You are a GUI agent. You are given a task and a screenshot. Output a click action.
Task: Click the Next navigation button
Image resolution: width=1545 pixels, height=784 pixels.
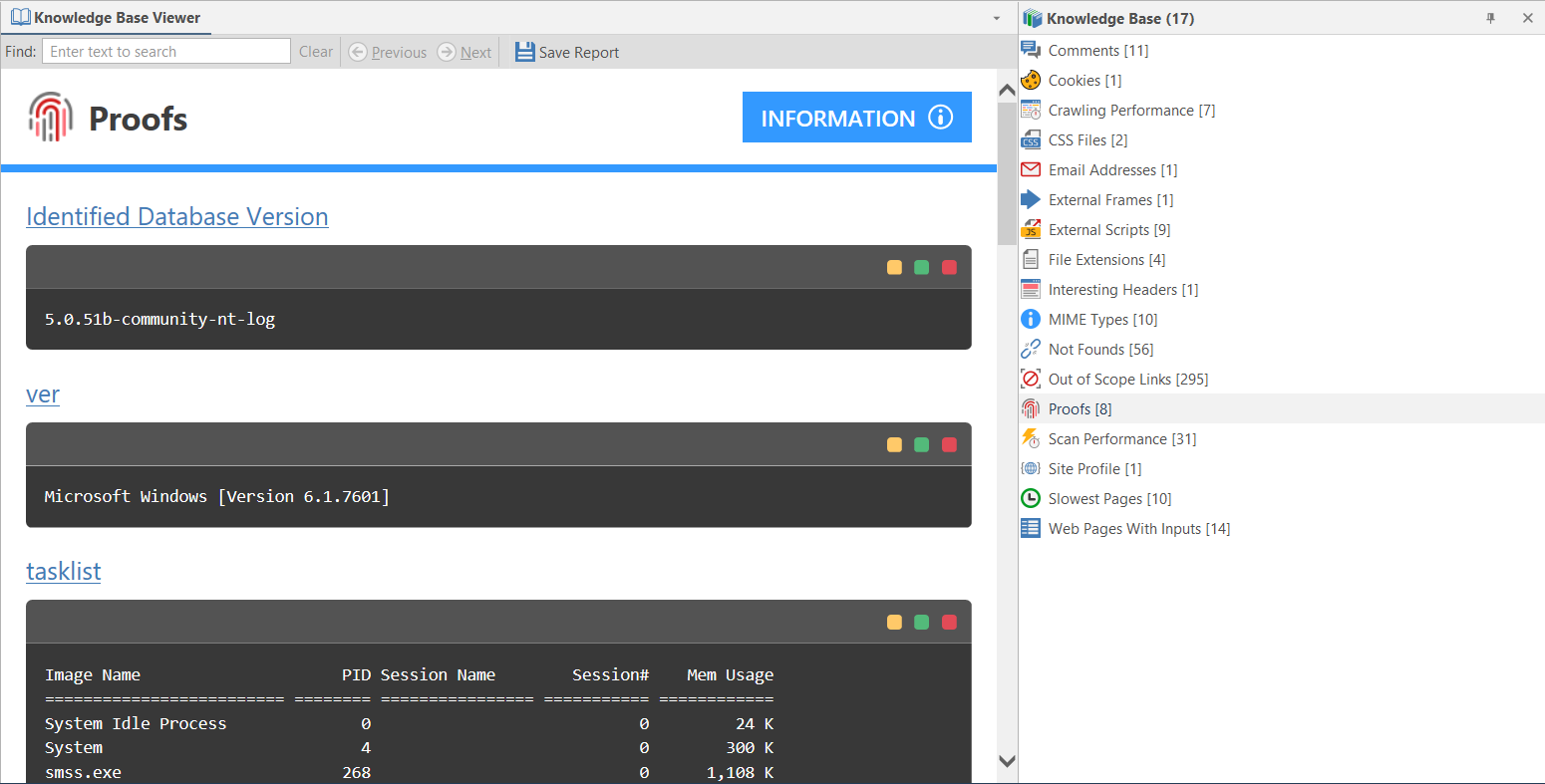click(x=464, y=51)
